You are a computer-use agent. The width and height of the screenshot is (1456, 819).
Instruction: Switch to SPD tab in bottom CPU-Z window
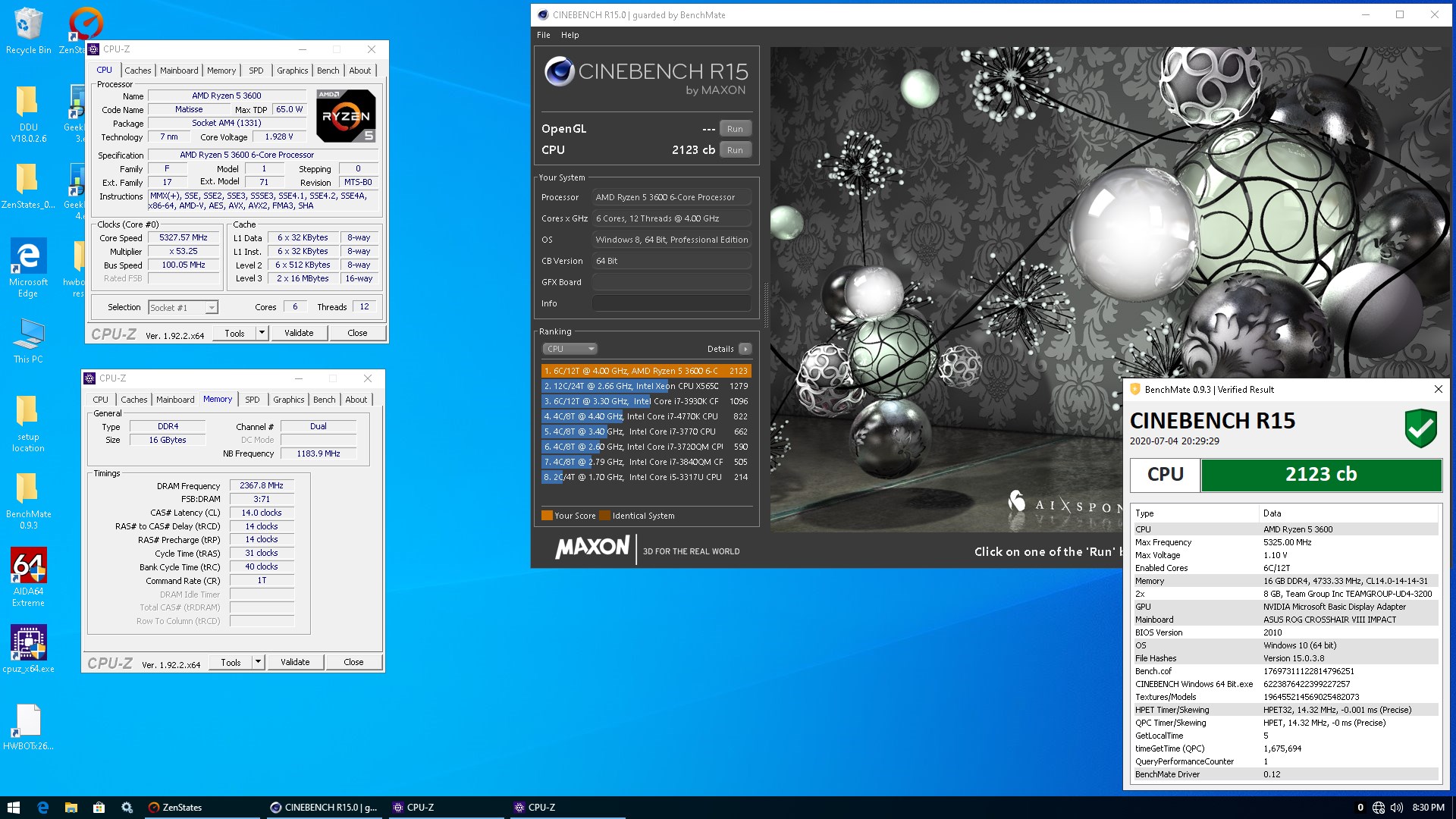coord(253,400)
